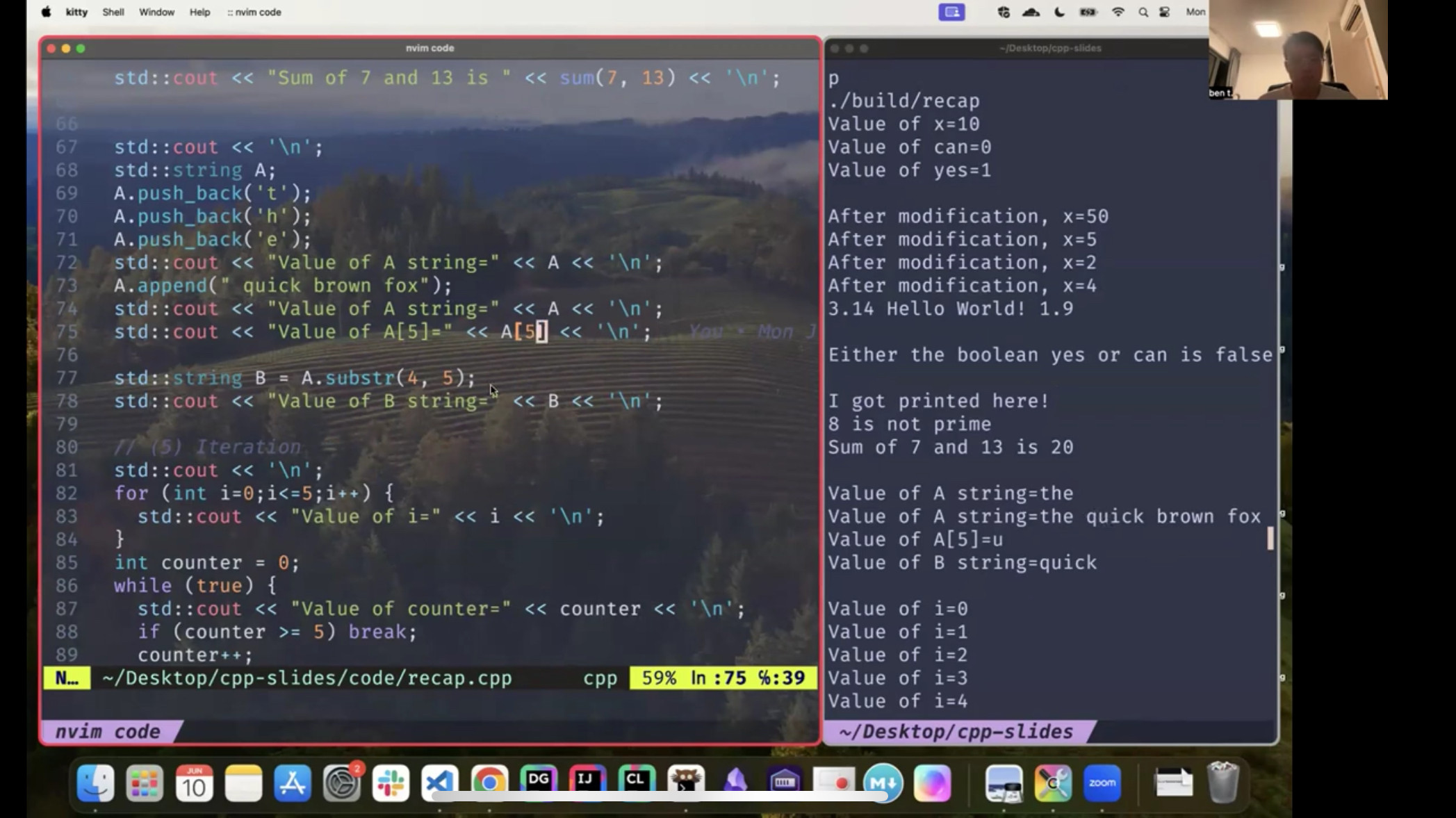
Task: Click 'Value of A[5]=u' in terminal output
Action: [x=915, y=540]
